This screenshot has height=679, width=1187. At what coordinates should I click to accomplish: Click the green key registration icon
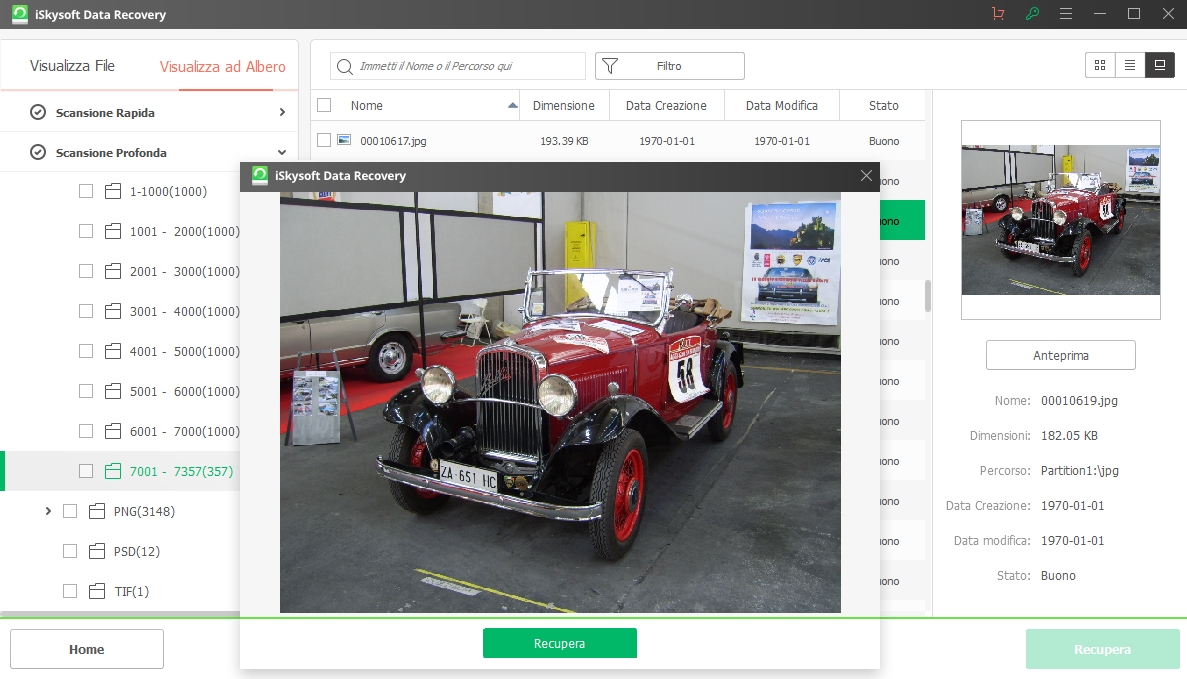coord(1032,14)
